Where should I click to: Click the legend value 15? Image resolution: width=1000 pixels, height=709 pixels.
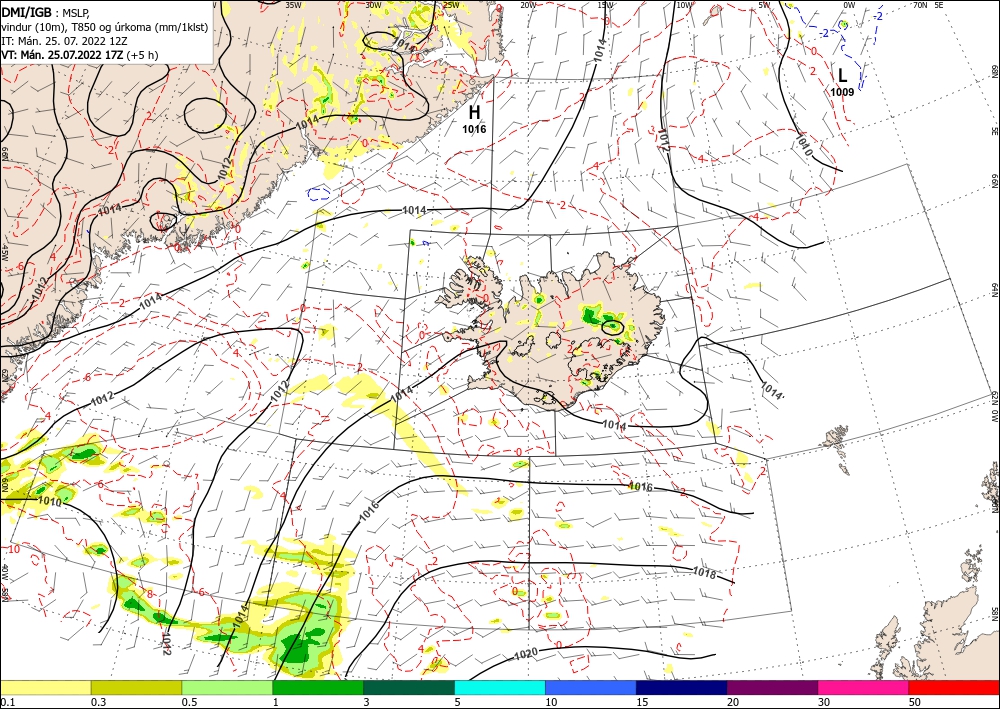pyautogui.click(x=641, y=702)
